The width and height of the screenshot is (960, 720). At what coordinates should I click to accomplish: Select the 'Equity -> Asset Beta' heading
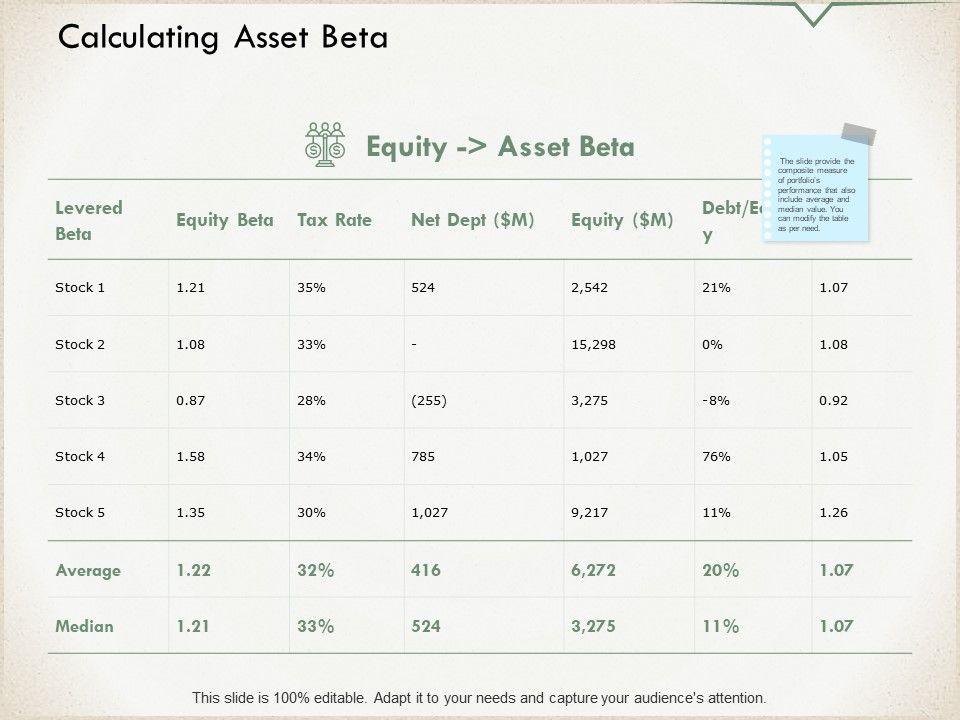click(x=500, y=147)
